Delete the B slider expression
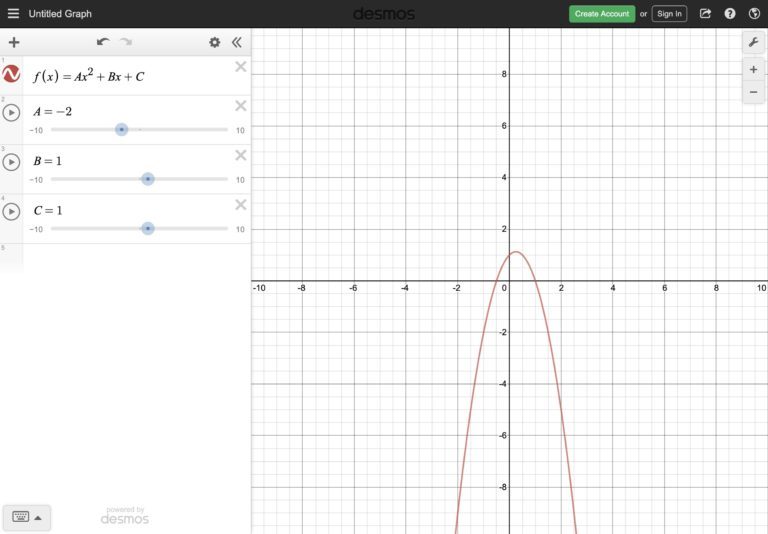 pyautogui.click(x=240, y=155)
